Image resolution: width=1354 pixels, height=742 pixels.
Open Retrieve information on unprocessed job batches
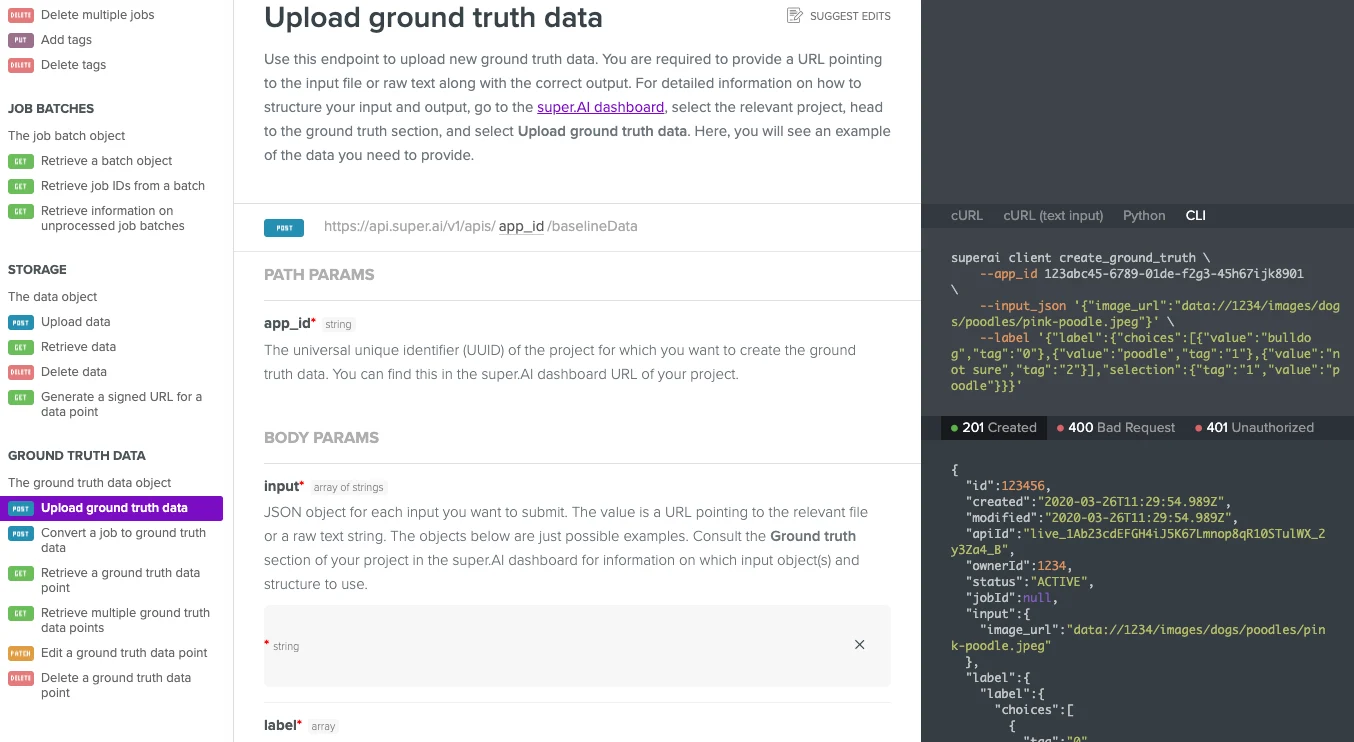point(113,218)
